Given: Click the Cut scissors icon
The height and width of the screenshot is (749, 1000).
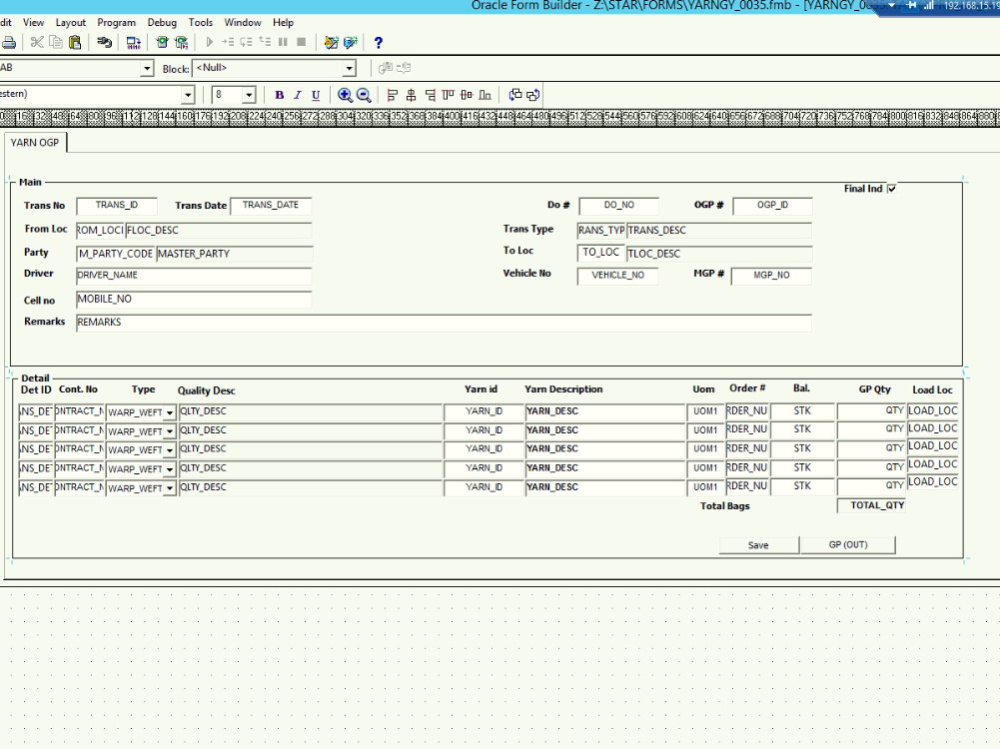Looking at the screenshot, I should tap(37, 43).
